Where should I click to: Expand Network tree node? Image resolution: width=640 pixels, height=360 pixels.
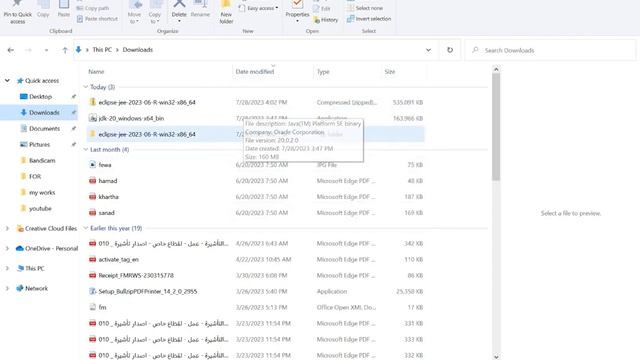[x=7, y=288]
